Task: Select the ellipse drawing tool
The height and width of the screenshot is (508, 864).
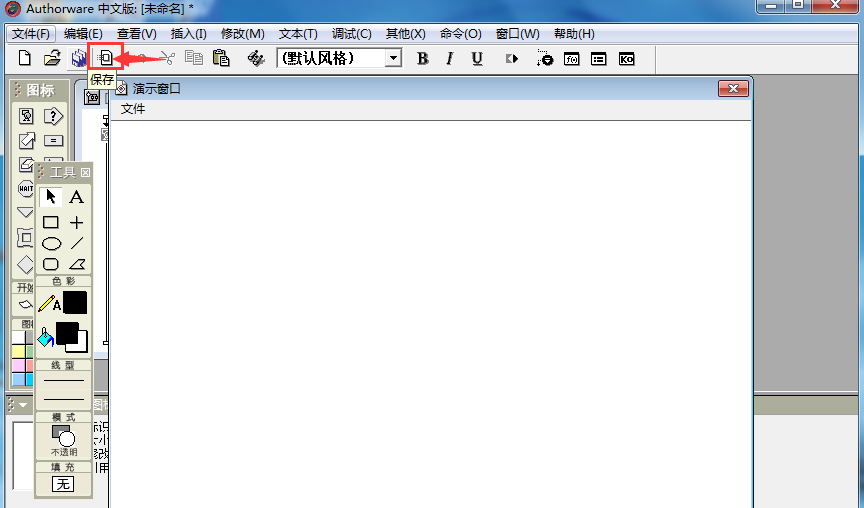Action: (x=51, y=243)
